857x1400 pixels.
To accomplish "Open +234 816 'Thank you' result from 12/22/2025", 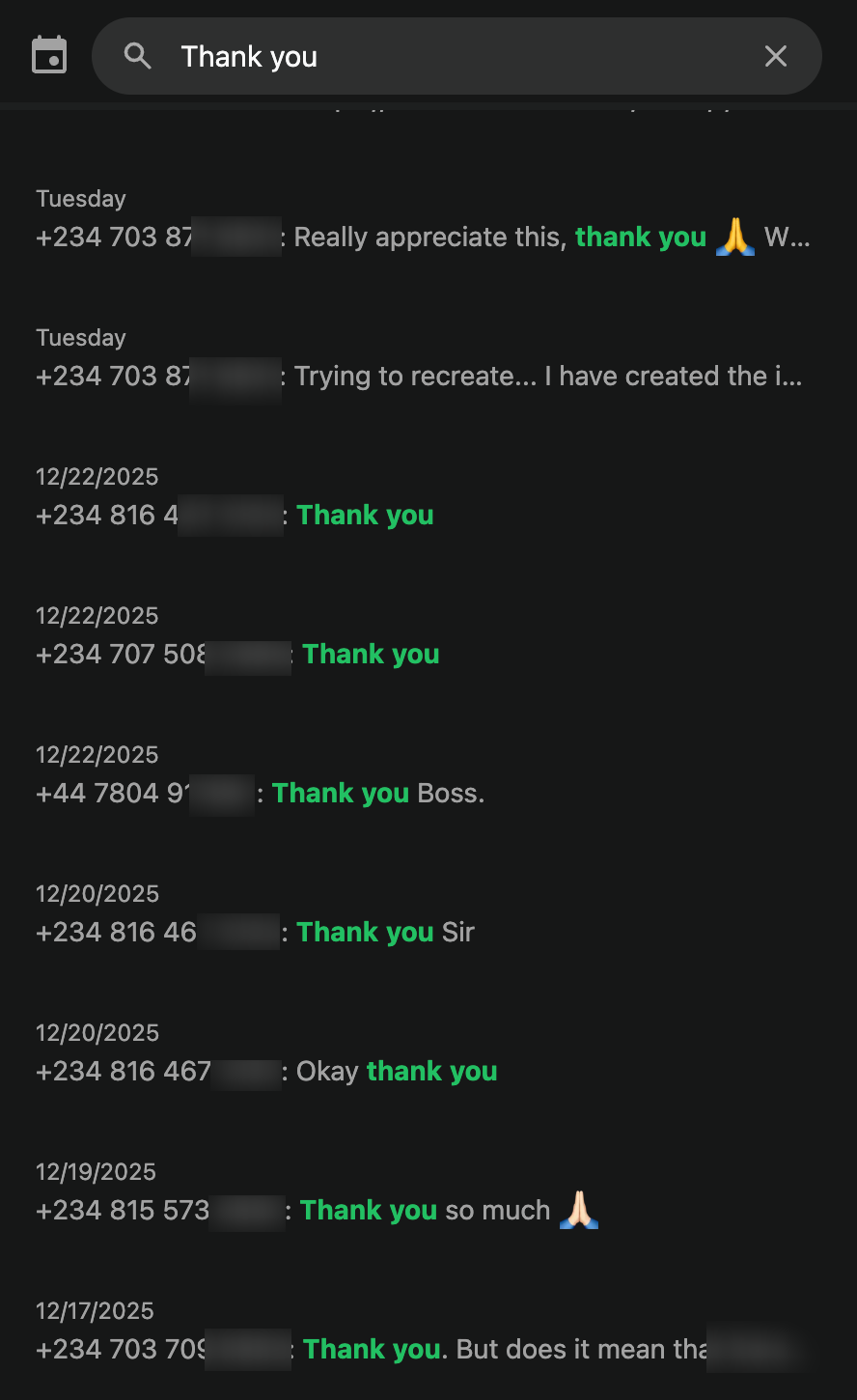I will point(365,516).
